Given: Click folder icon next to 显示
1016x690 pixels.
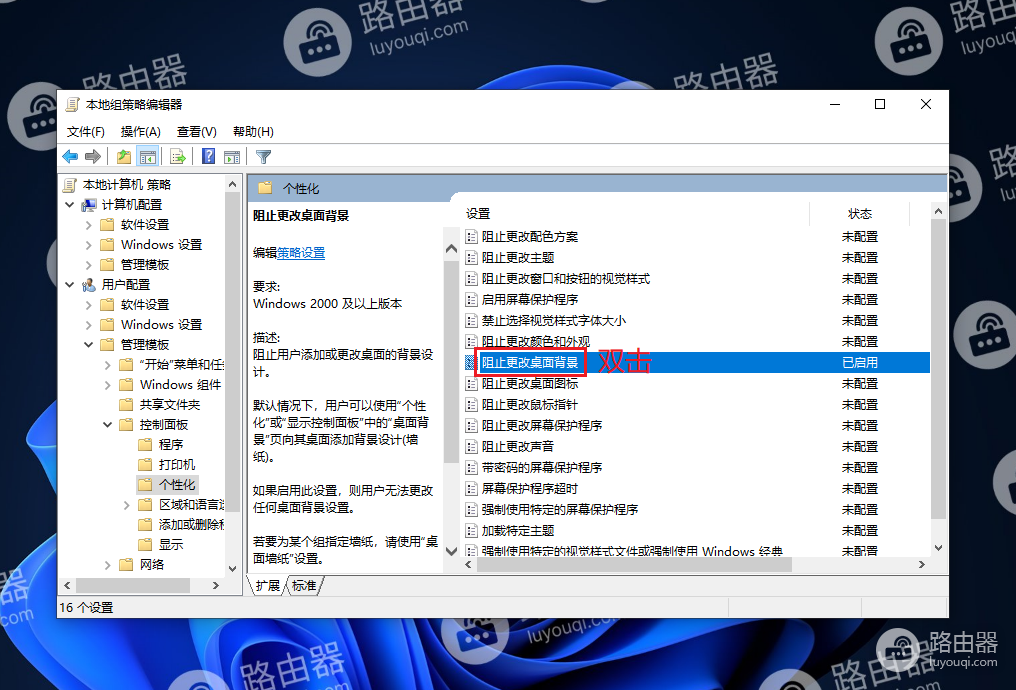Looking at the screenshot, I should pyautogui.click(x=145, y=544).
